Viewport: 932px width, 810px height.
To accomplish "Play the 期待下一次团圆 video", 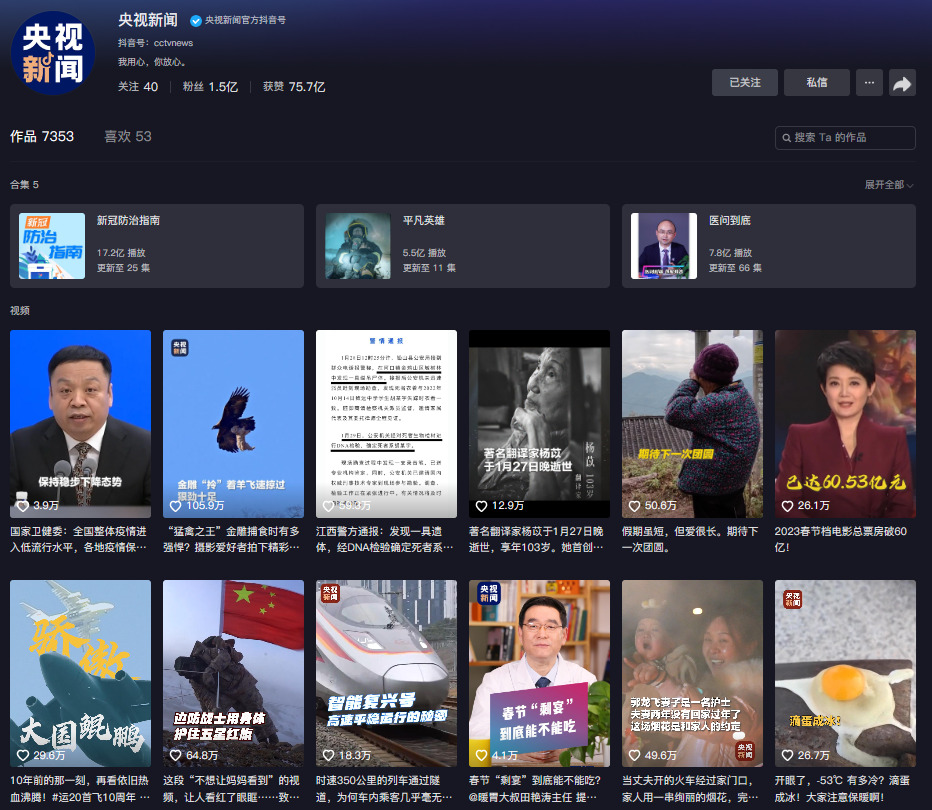I will [x=692, y=424].
